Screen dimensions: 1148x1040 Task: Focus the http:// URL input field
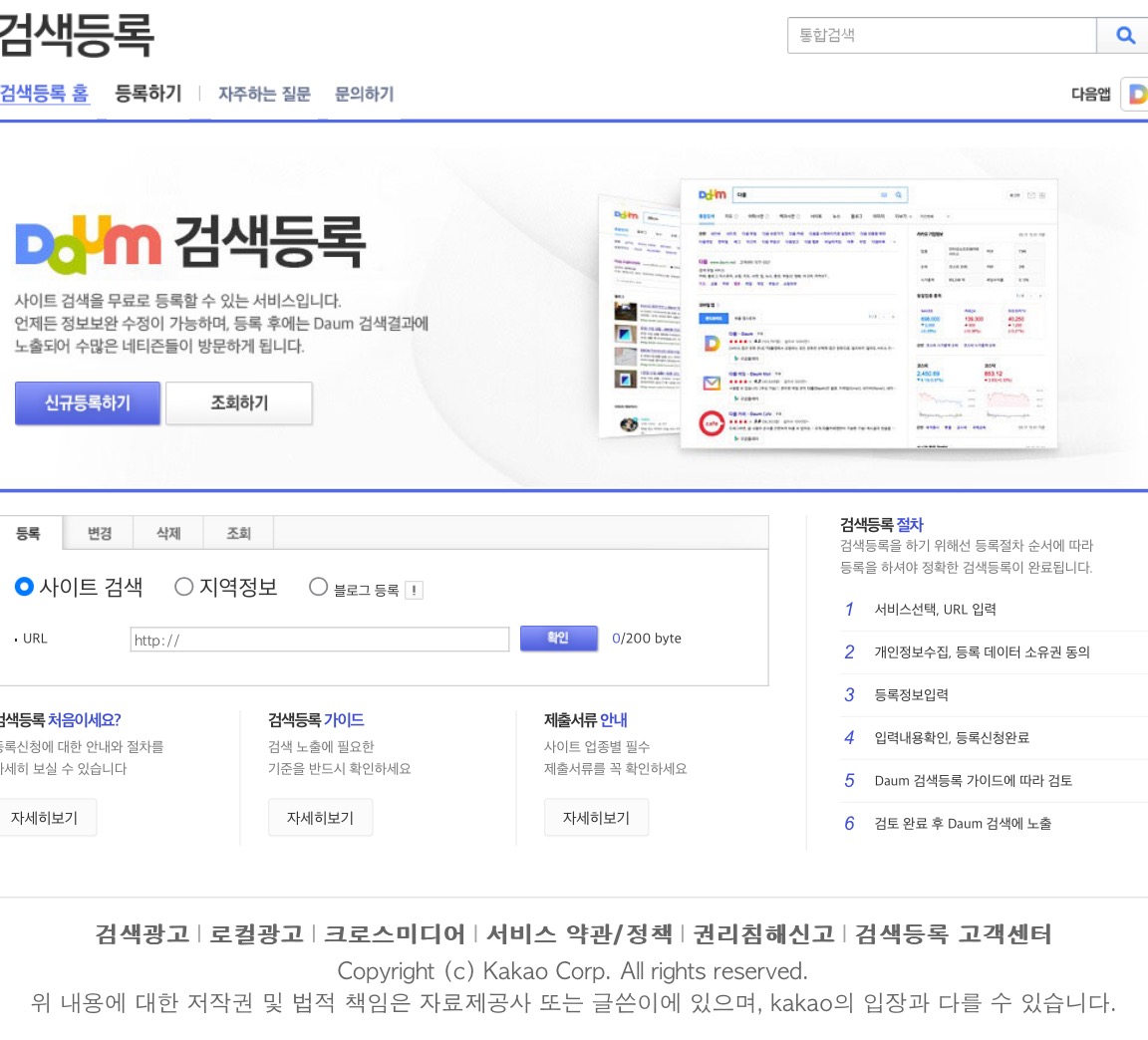point(319,640)
